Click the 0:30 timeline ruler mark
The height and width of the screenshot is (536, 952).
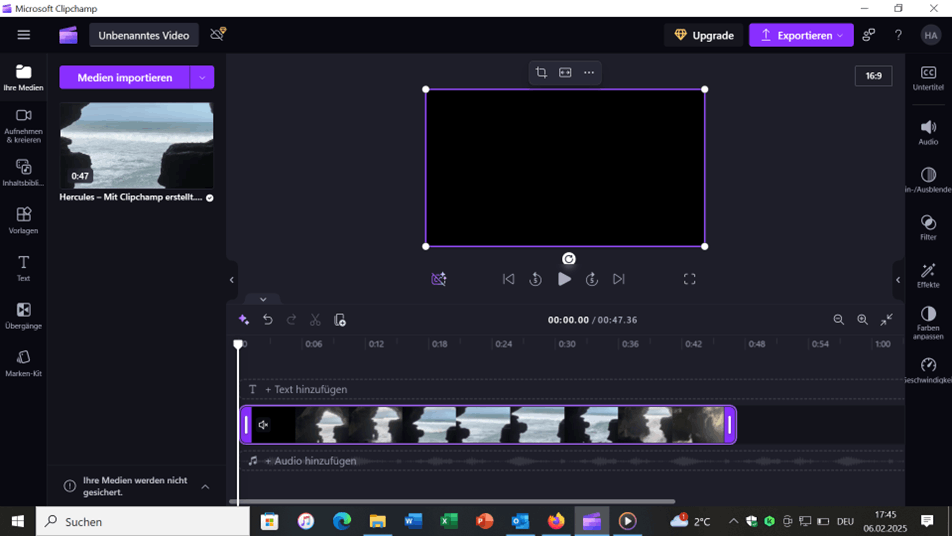coord(566,344)
